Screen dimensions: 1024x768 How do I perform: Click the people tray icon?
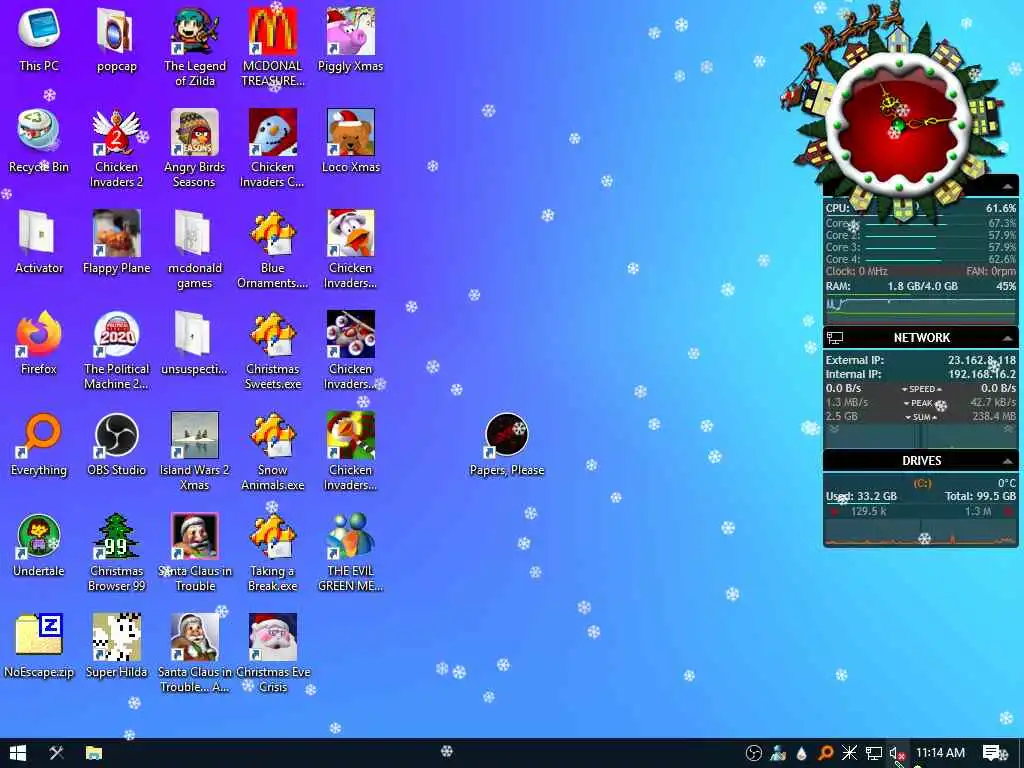tap(778, 753)
